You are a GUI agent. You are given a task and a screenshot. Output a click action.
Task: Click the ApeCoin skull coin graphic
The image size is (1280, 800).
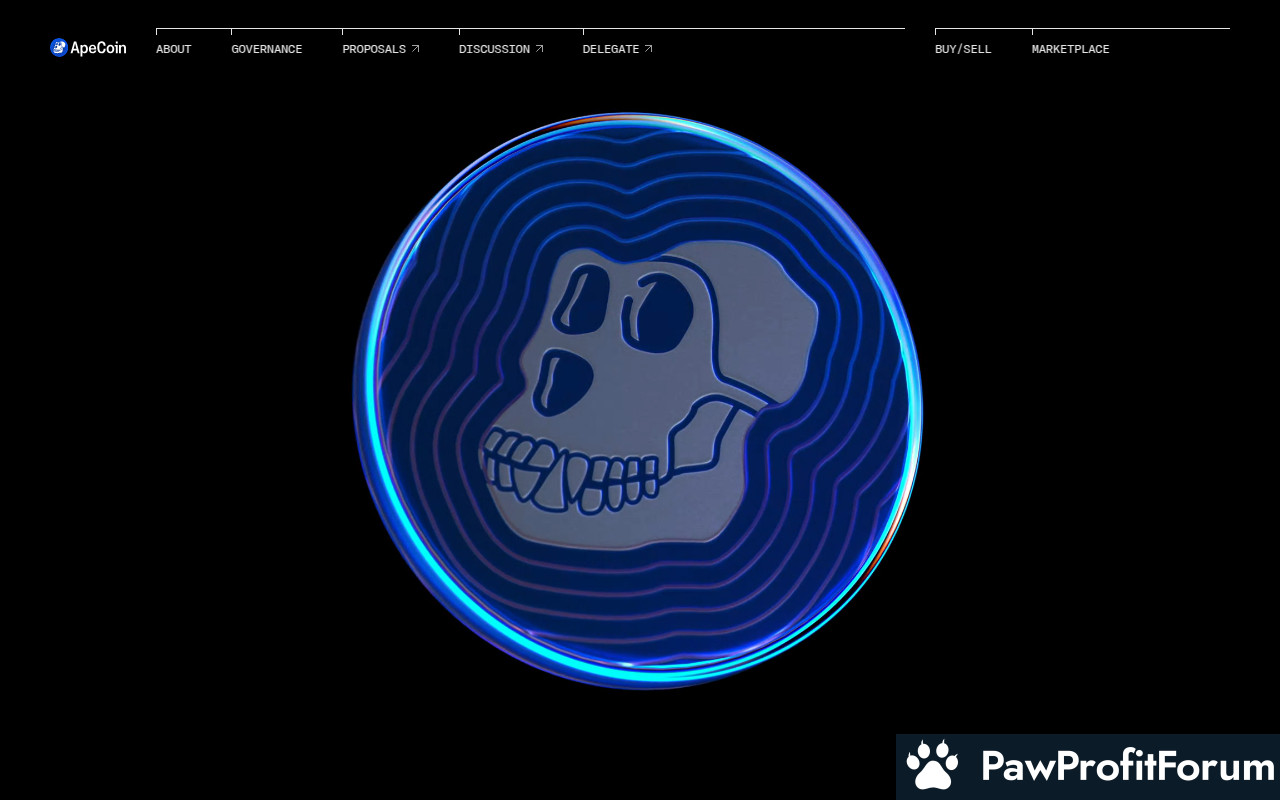[638, 401]
